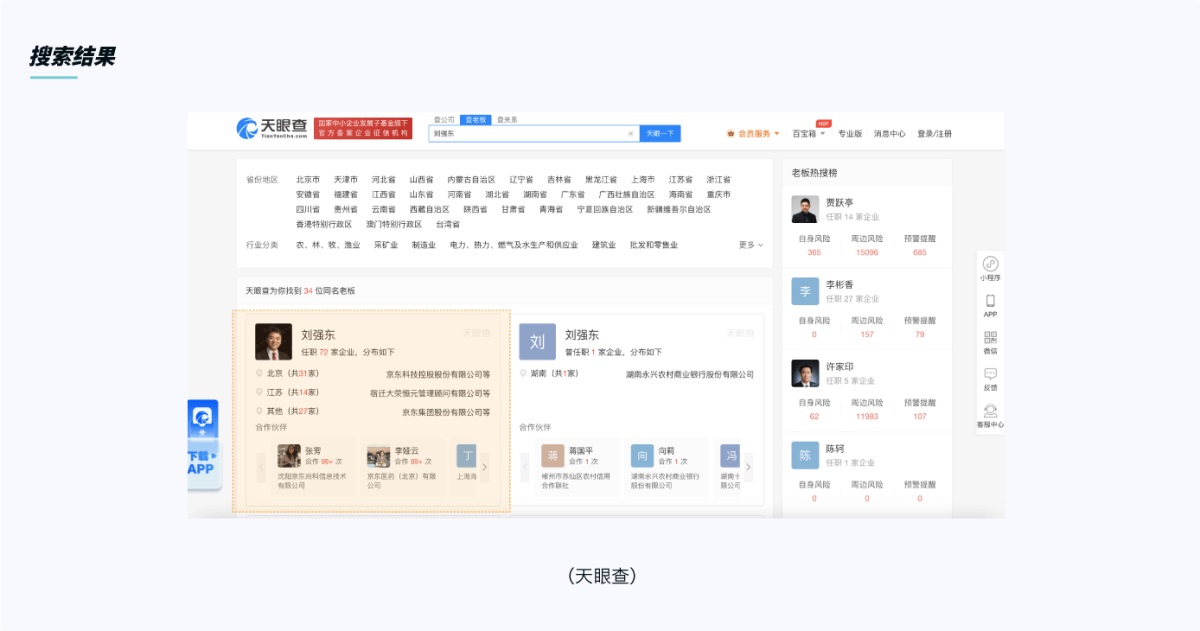Image resolution: width=1200 pixels, height=631 pixels.
Task: Filter by 新疆维吾尔自治区 region
Action: point(679,210)
